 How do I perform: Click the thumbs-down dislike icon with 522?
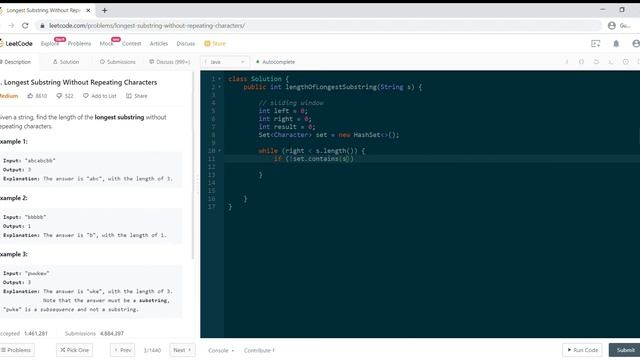point(59,96)
